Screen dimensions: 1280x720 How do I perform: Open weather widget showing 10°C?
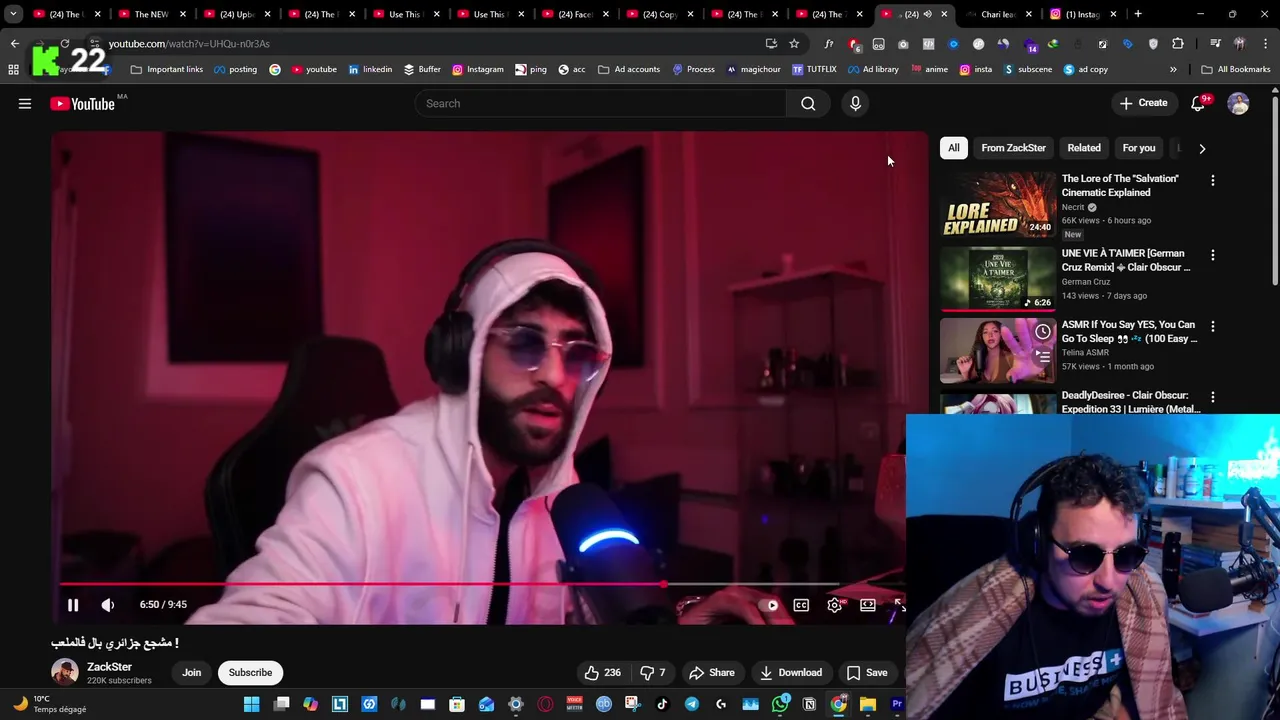[50, 704]
